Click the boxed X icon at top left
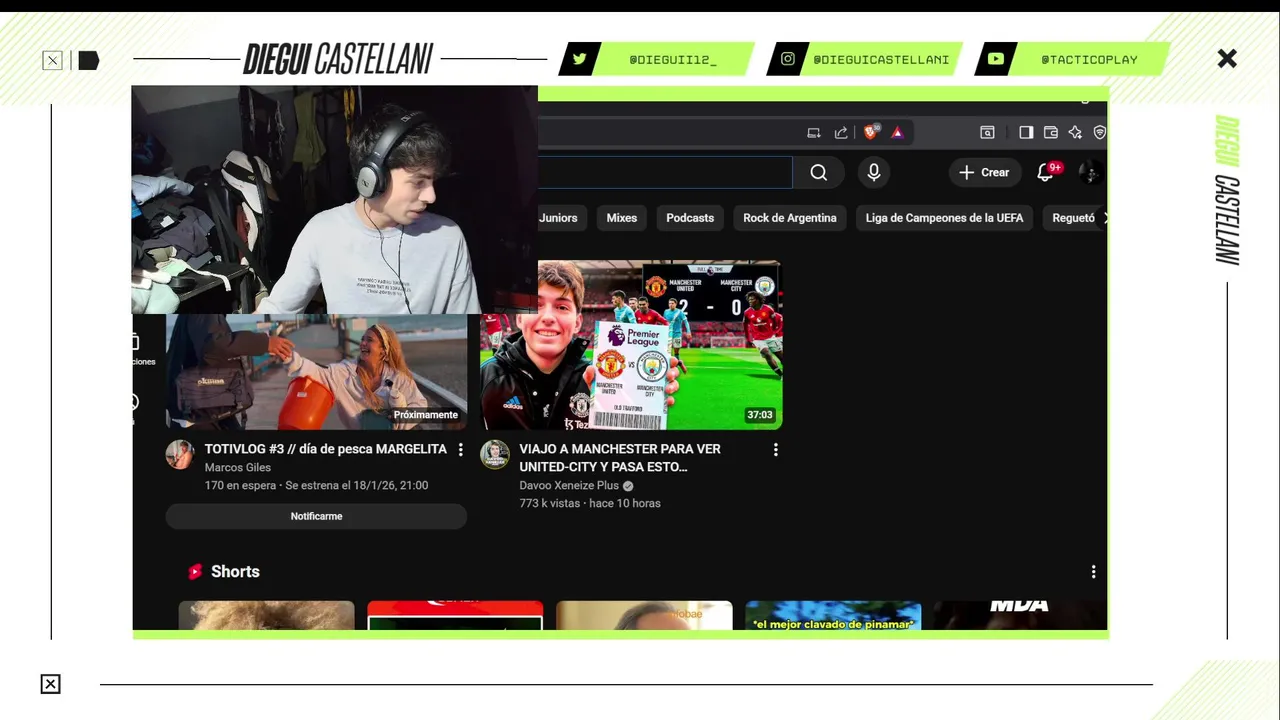The width and height of the screenshot is (1280, 720). point(52,61)
